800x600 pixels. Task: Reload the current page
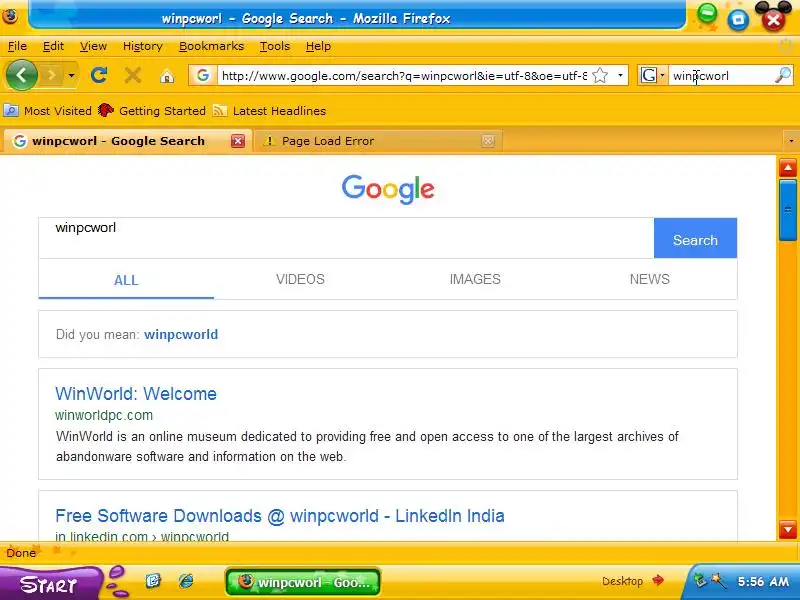(x=98, y=76)
